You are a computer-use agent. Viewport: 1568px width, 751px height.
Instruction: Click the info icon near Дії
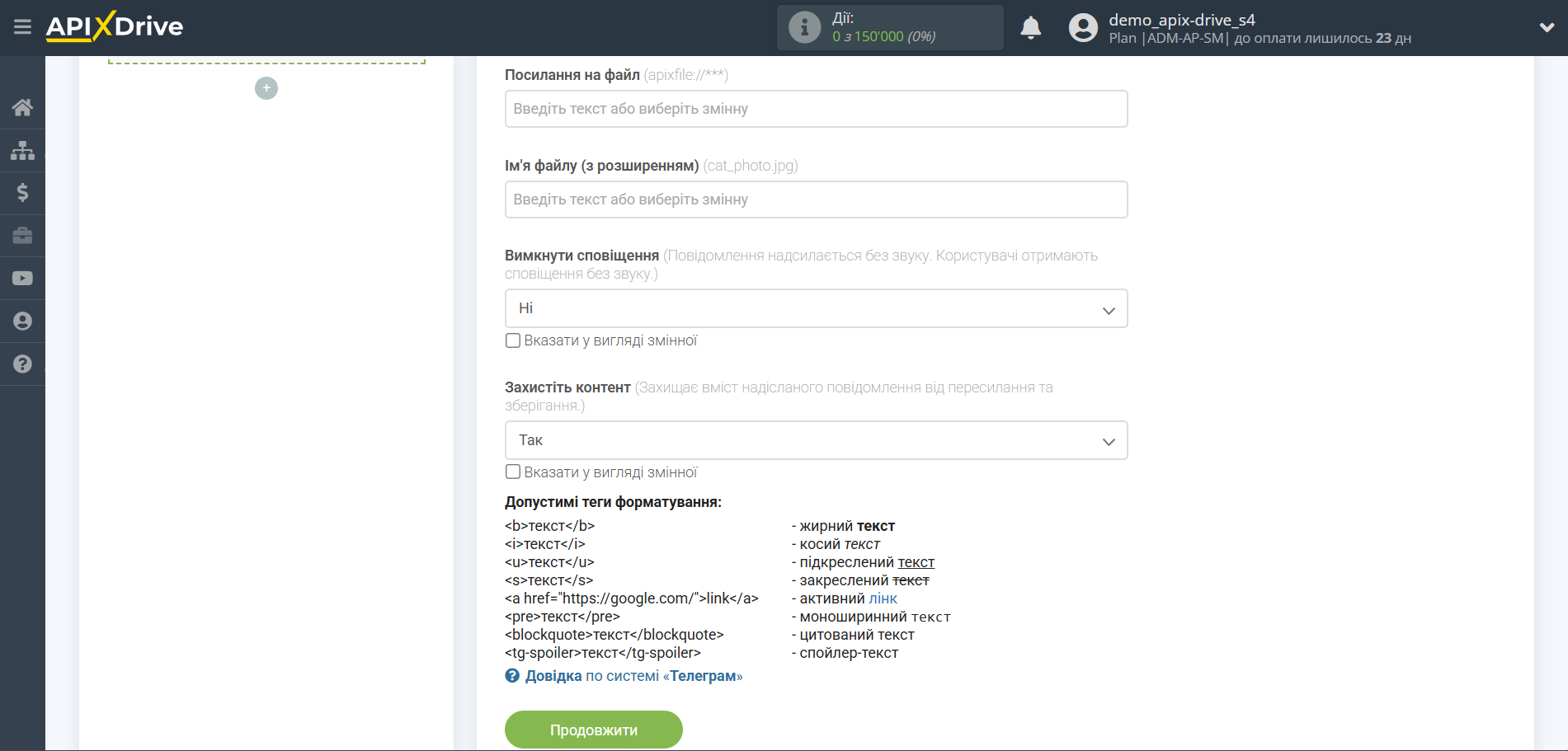(804, 28)
